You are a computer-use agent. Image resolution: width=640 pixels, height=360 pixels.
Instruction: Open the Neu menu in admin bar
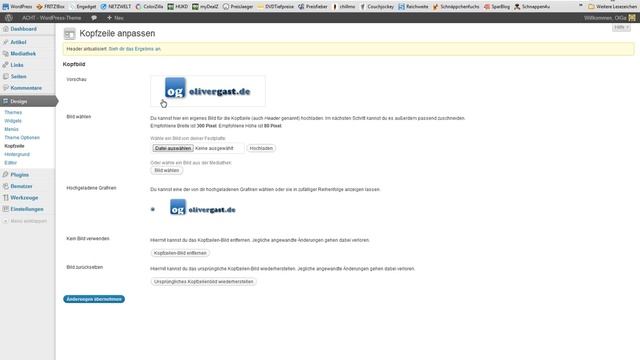pyautogui.click(x=115, y=18)
